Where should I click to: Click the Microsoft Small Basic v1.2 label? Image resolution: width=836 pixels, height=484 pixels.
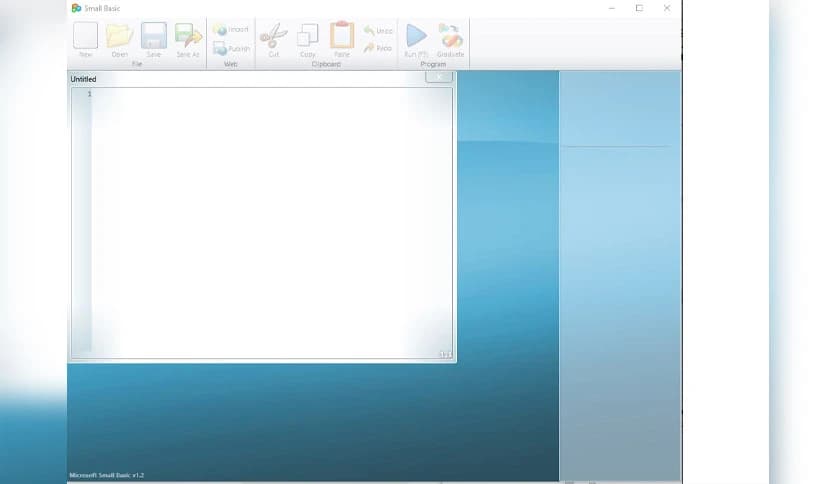(x=107, y=475)
